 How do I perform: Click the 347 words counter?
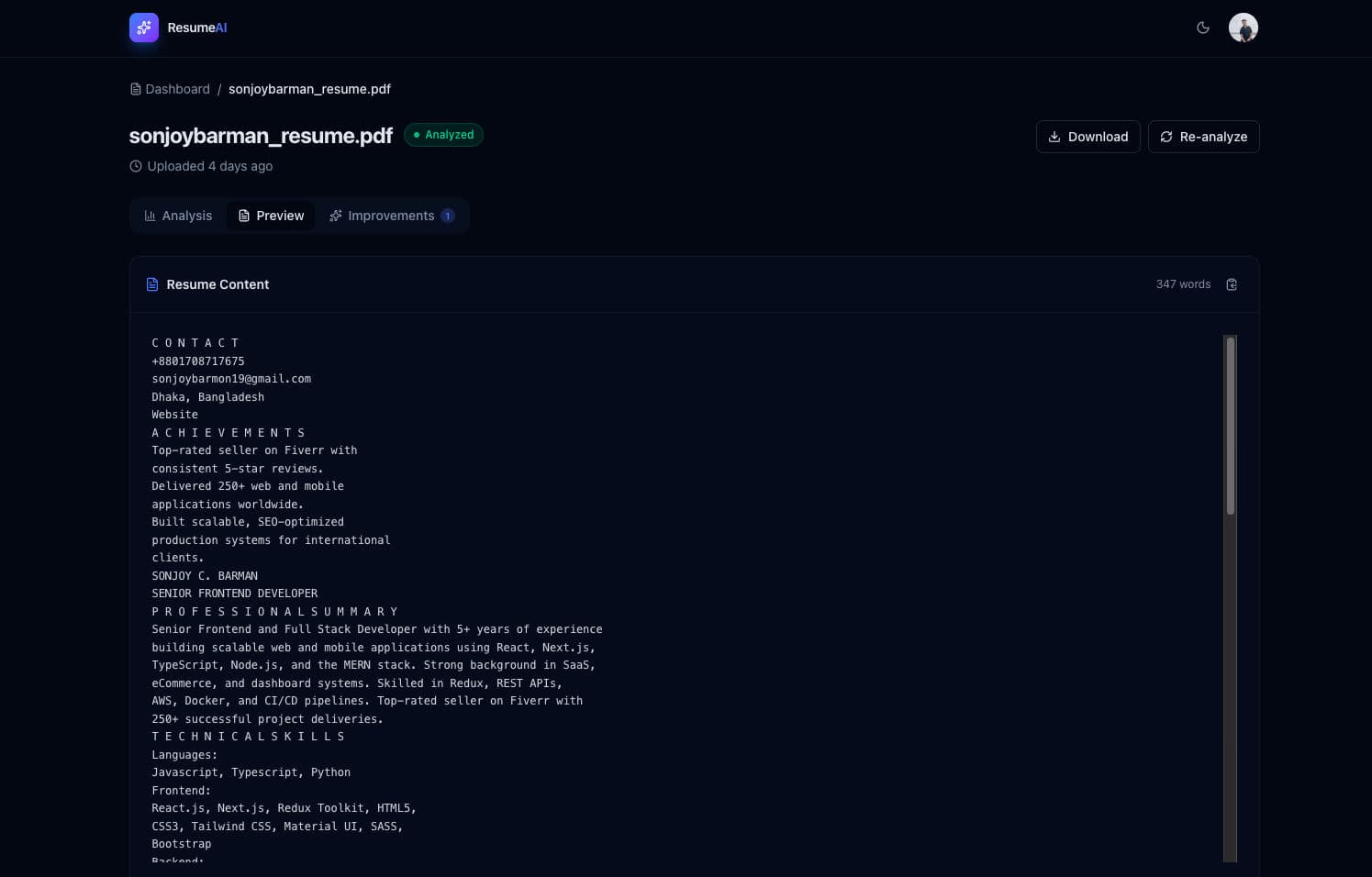pyautogui.click(x=1183, y=284)
